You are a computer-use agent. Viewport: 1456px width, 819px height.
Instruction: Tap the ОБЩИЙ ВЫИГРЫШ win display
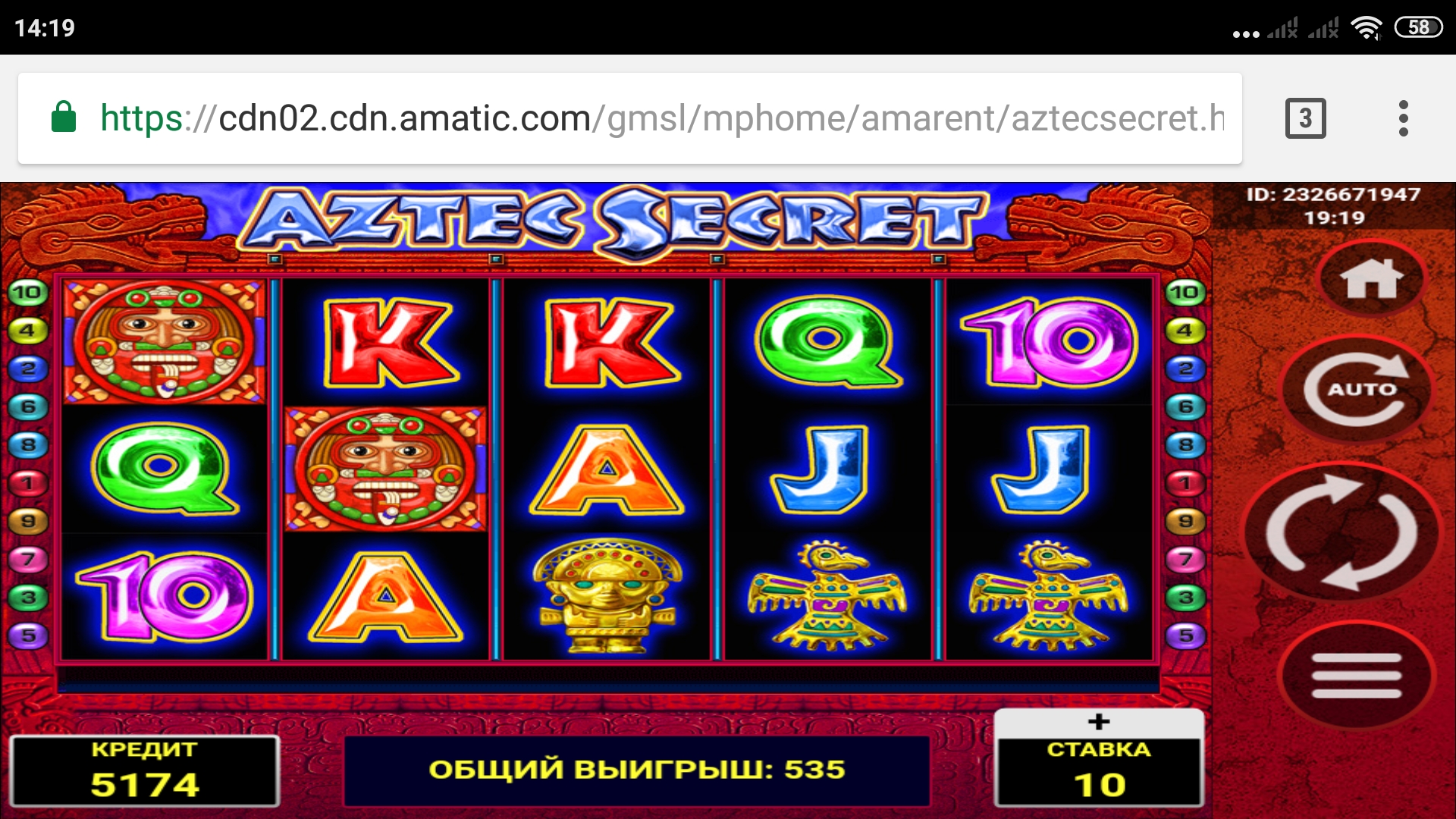637,770
